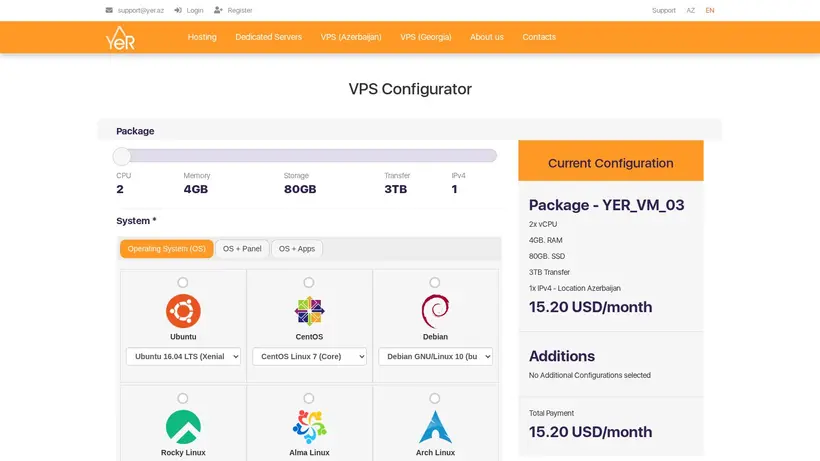Viewport: 820px width, 461px height.
Task: Click the envelope icon beside support email
Action: [109, 10]
